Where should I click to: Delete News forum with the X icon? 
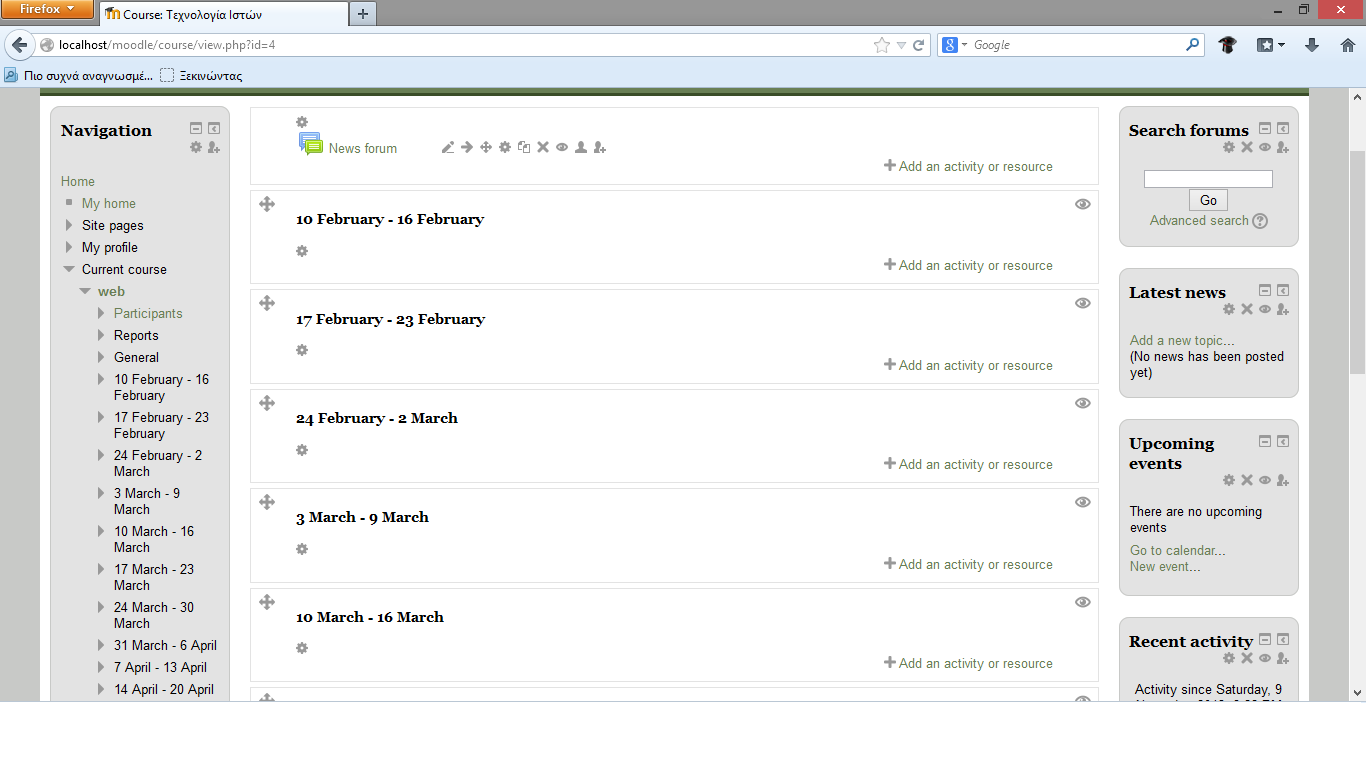click(543, 148)
